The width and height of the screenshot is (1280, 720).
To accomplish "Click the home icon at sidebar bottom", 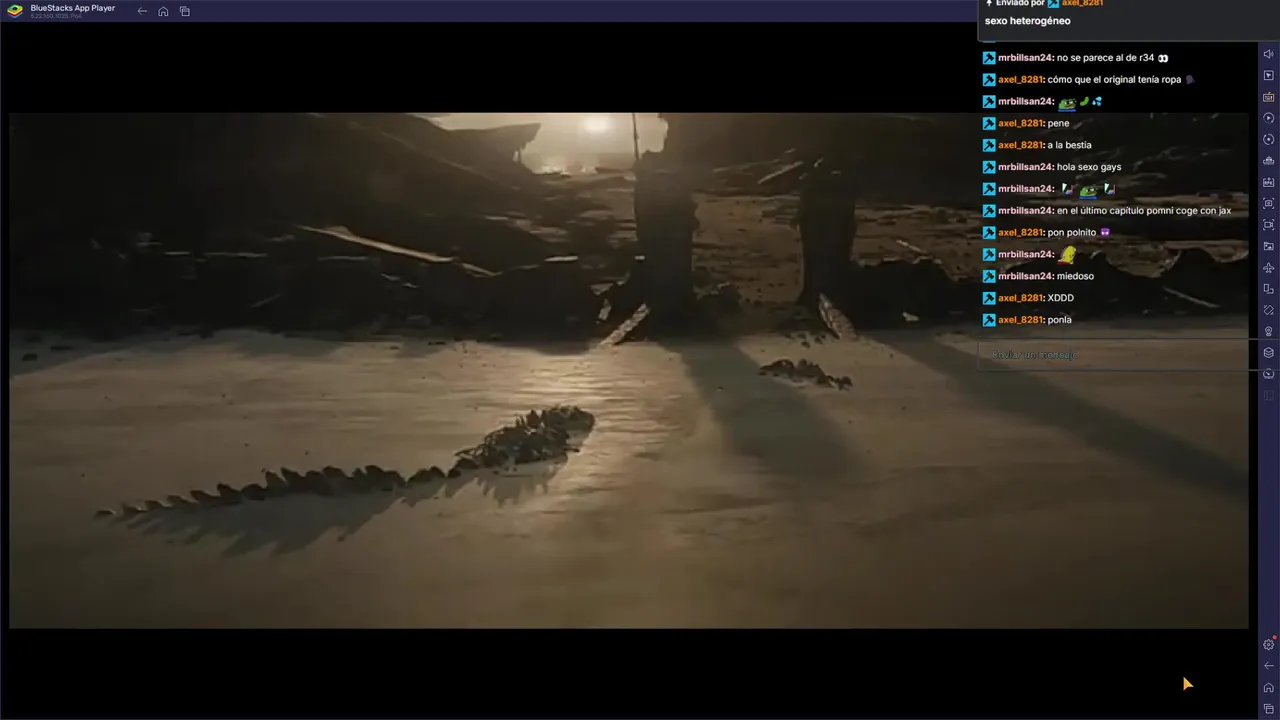I will [x=1268, y=687].
